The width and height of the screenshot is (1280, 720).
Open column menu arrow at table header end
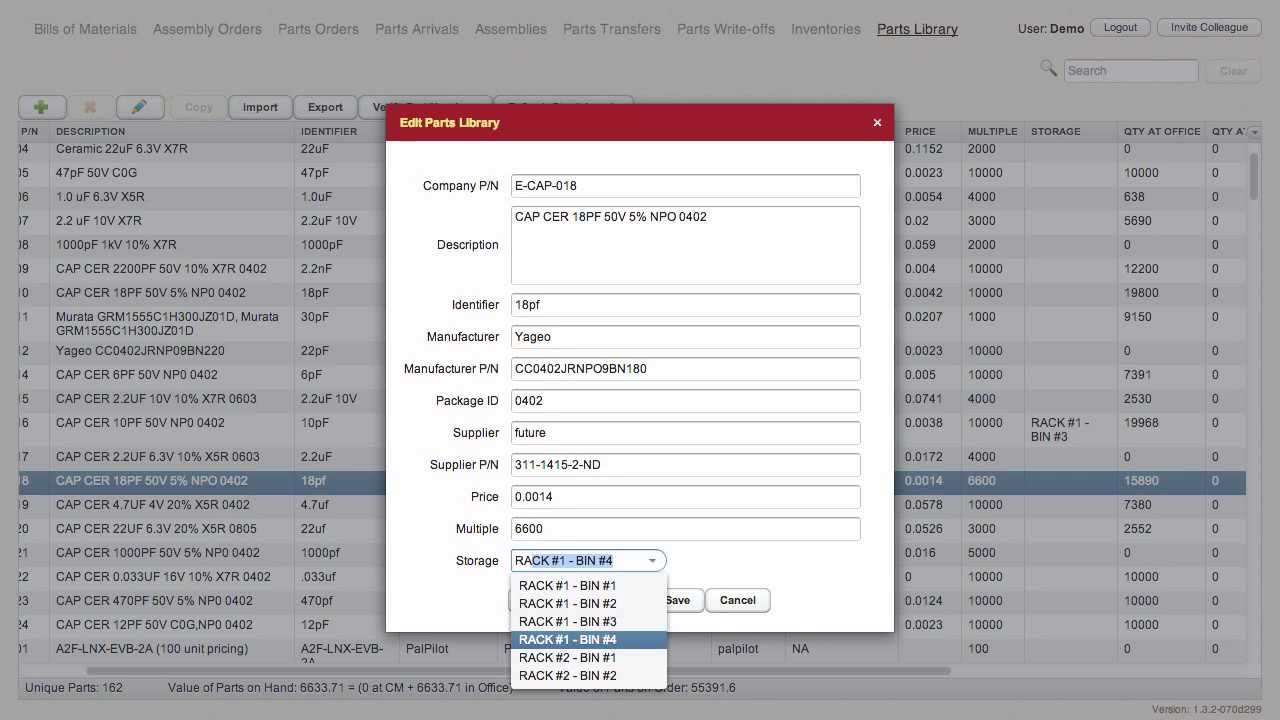(x=1254, y=132)
